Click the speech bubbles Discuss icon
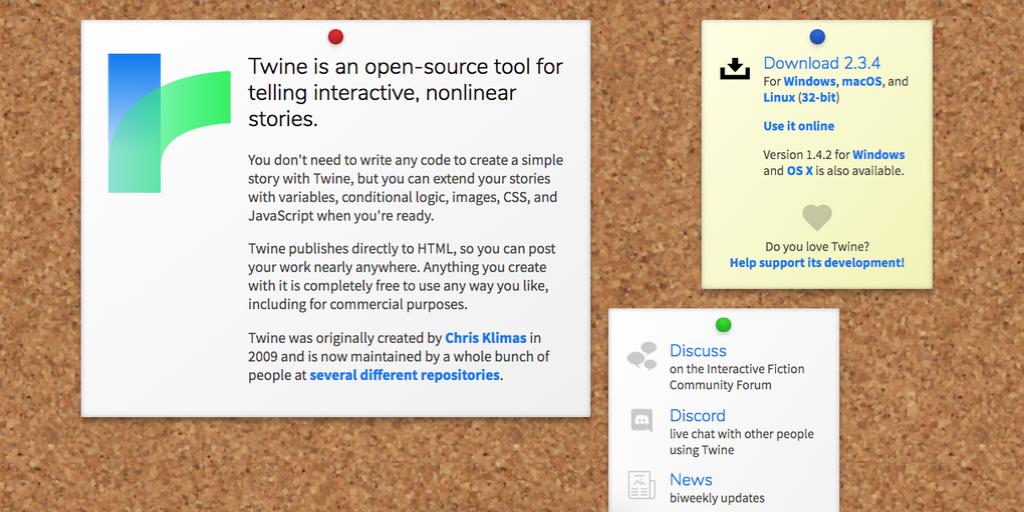1024x512 pixels. click(x=642, y=356)
